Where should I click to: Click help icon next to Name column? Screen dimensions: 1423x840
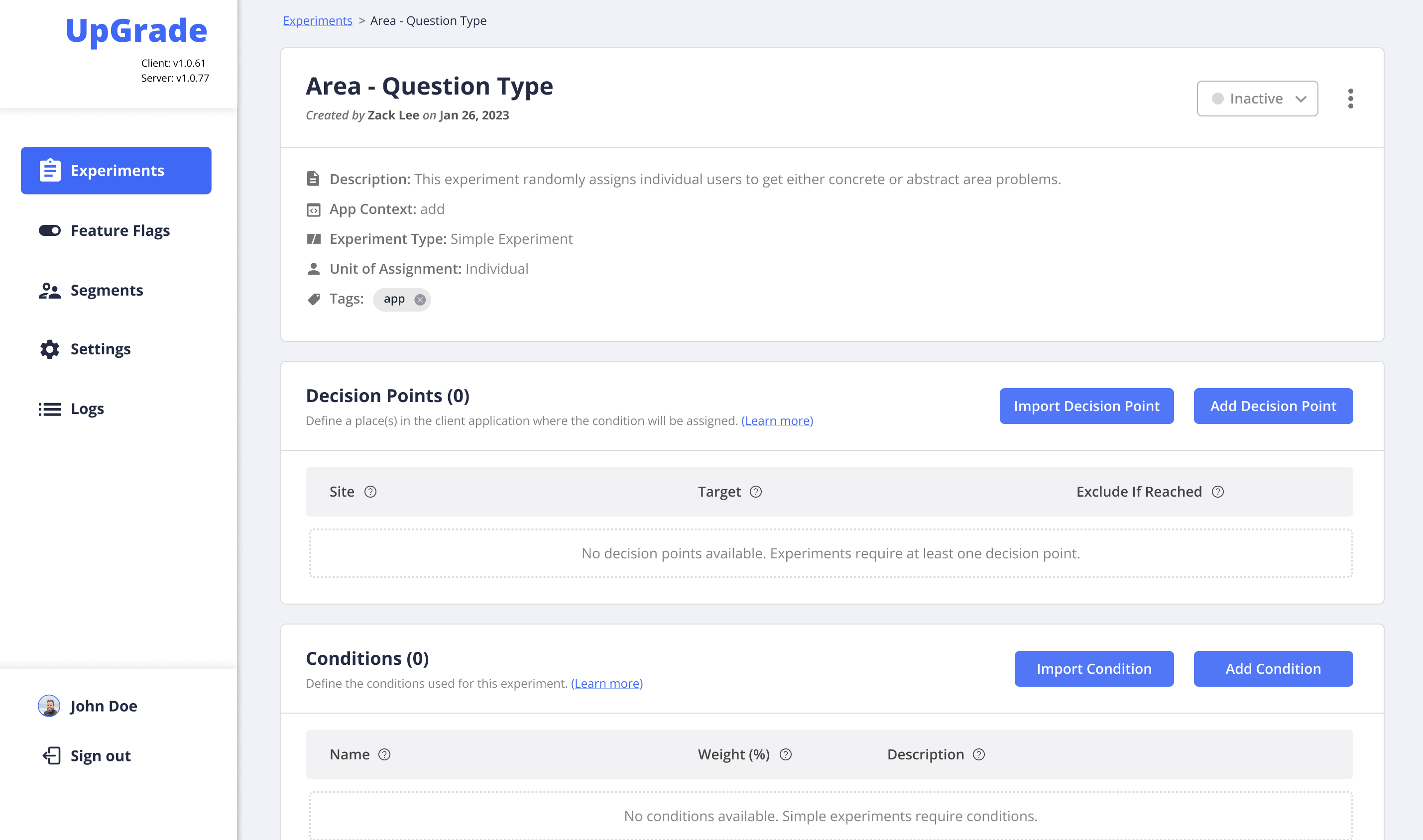pos(384,754)
